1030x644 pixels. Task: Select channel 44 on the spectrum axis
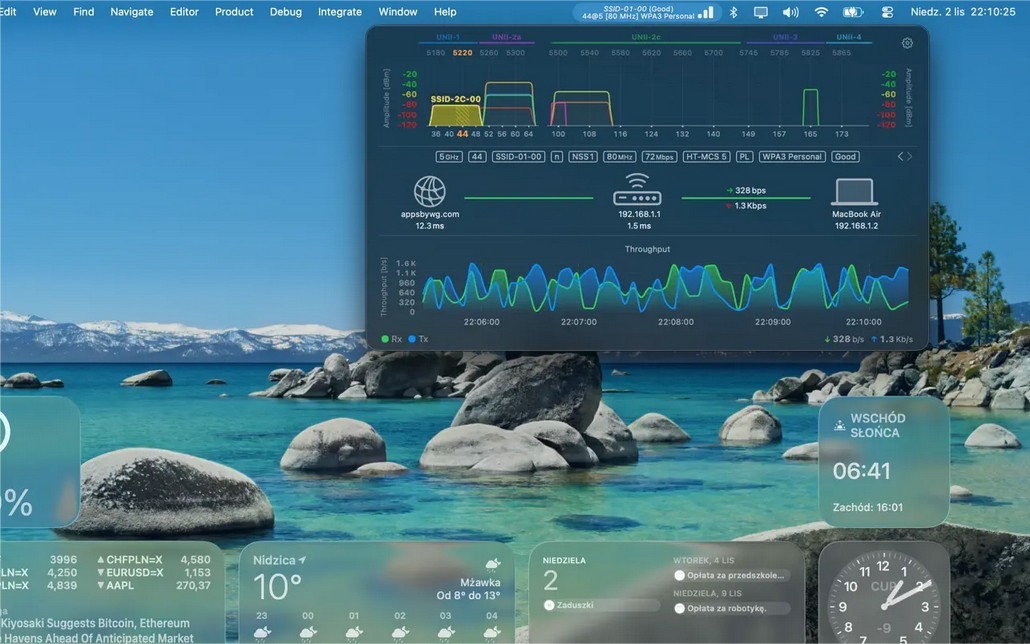pyautogui.click(x=462, y=133)
